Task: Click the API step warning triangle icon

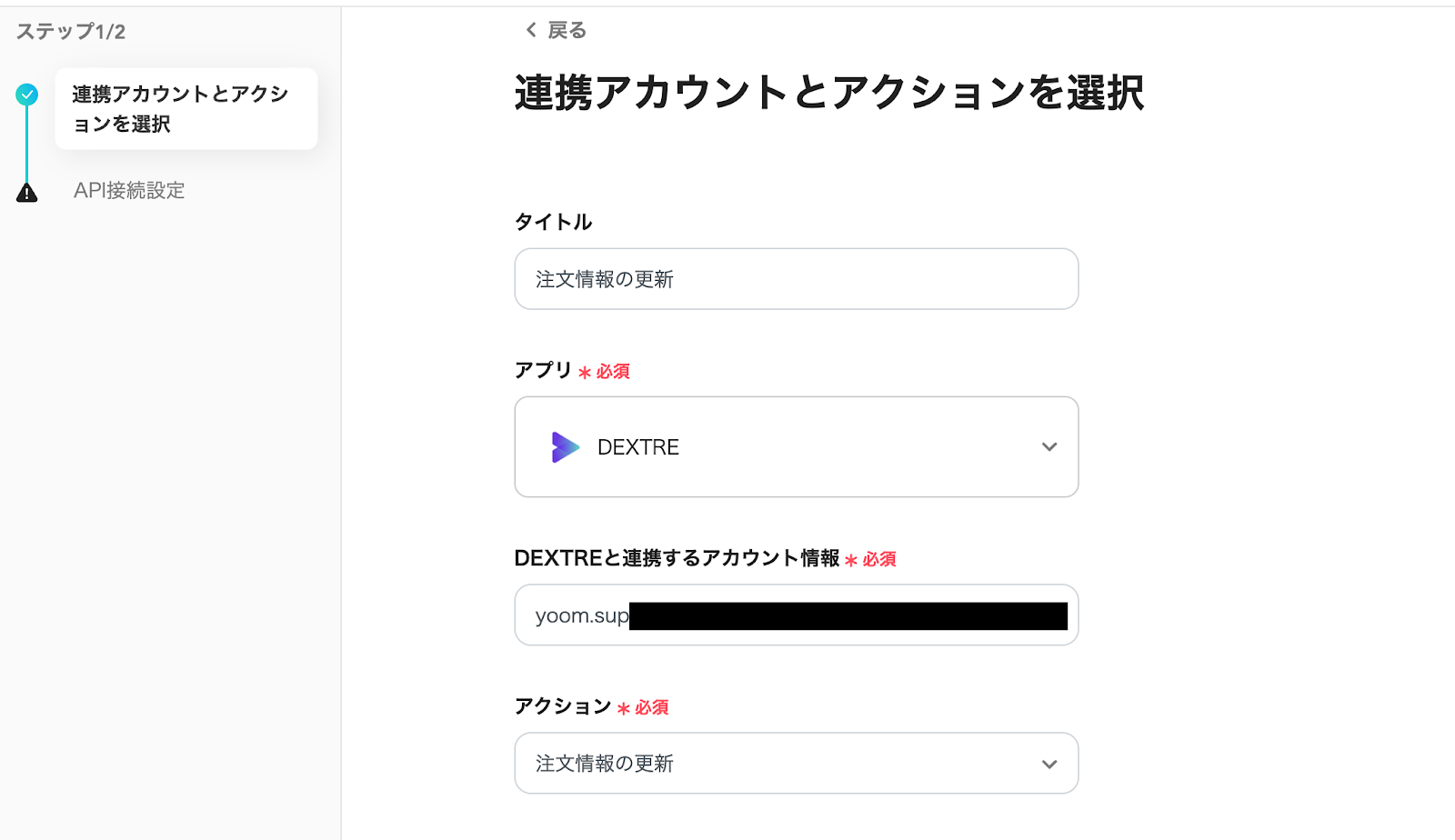Action: [27, 192]
